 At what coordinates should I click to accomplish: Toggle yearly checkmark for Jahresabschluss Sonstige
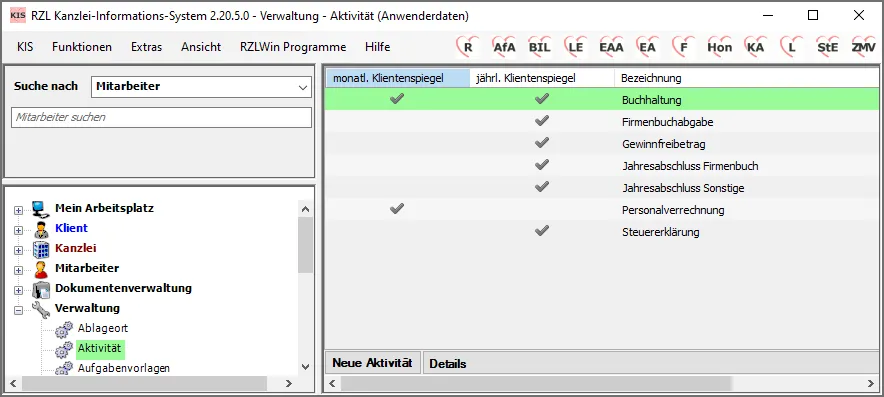pos(542,187)
